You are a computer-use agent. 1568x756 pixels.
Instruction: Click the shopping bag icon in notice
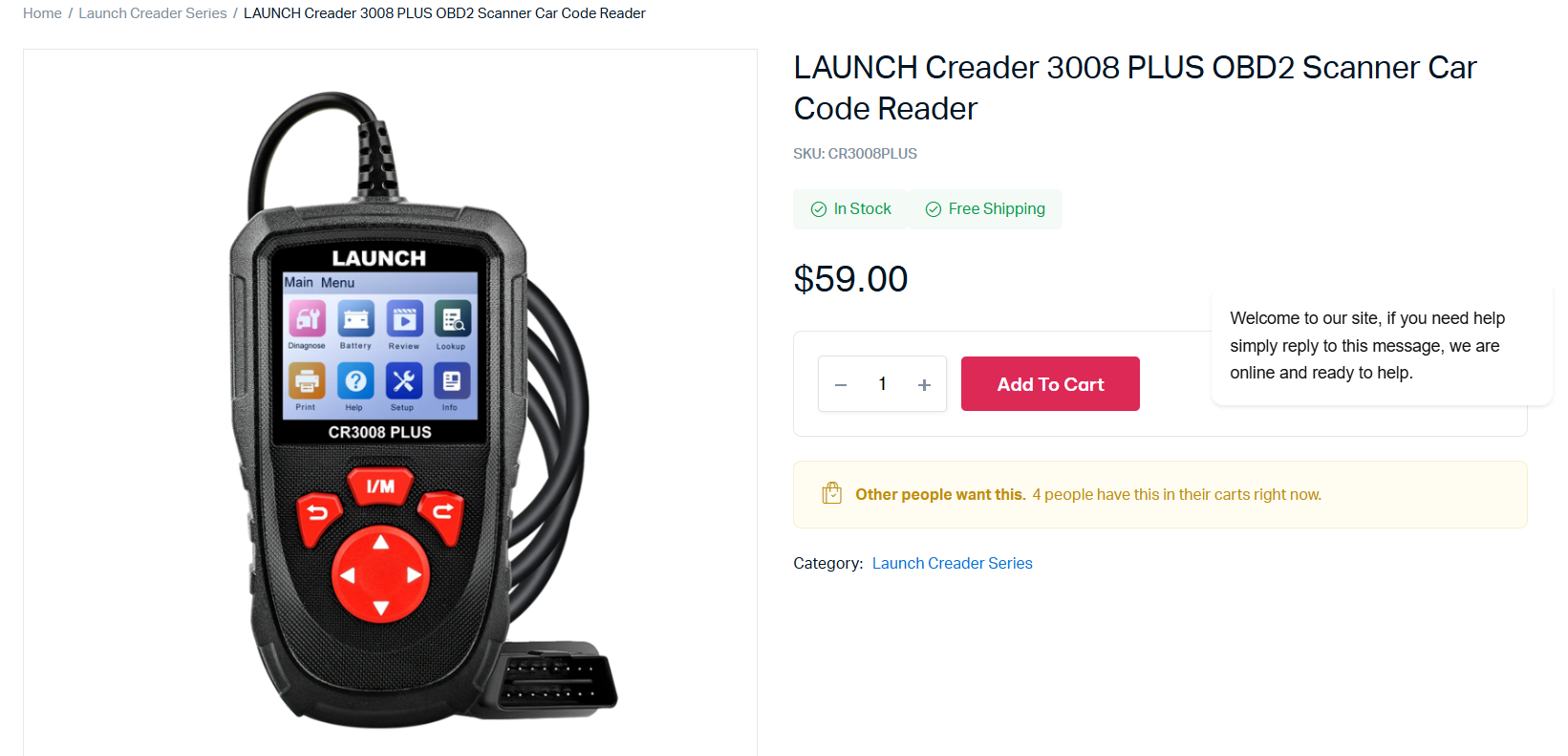click(831, 493)
